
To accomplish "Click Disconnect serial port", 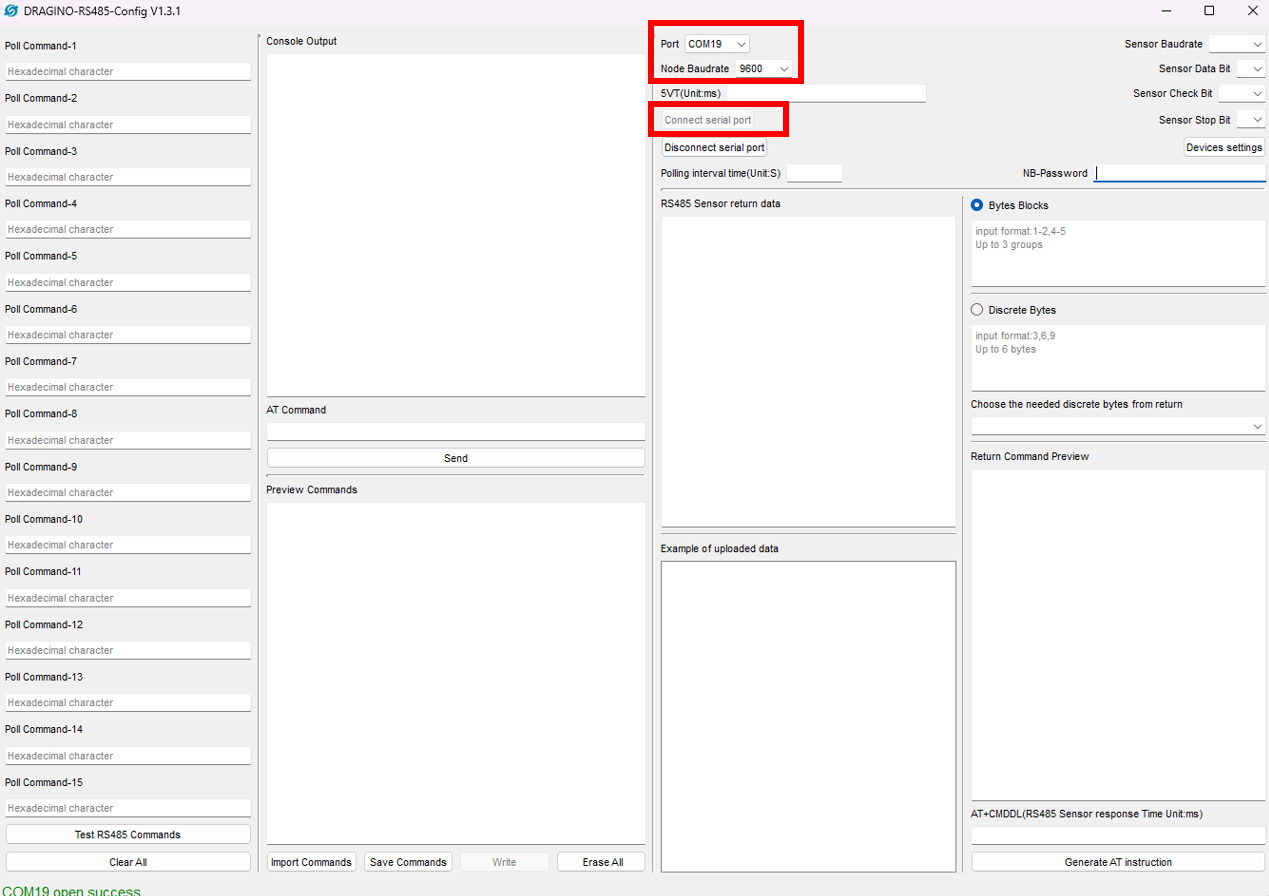I will 713,147.
